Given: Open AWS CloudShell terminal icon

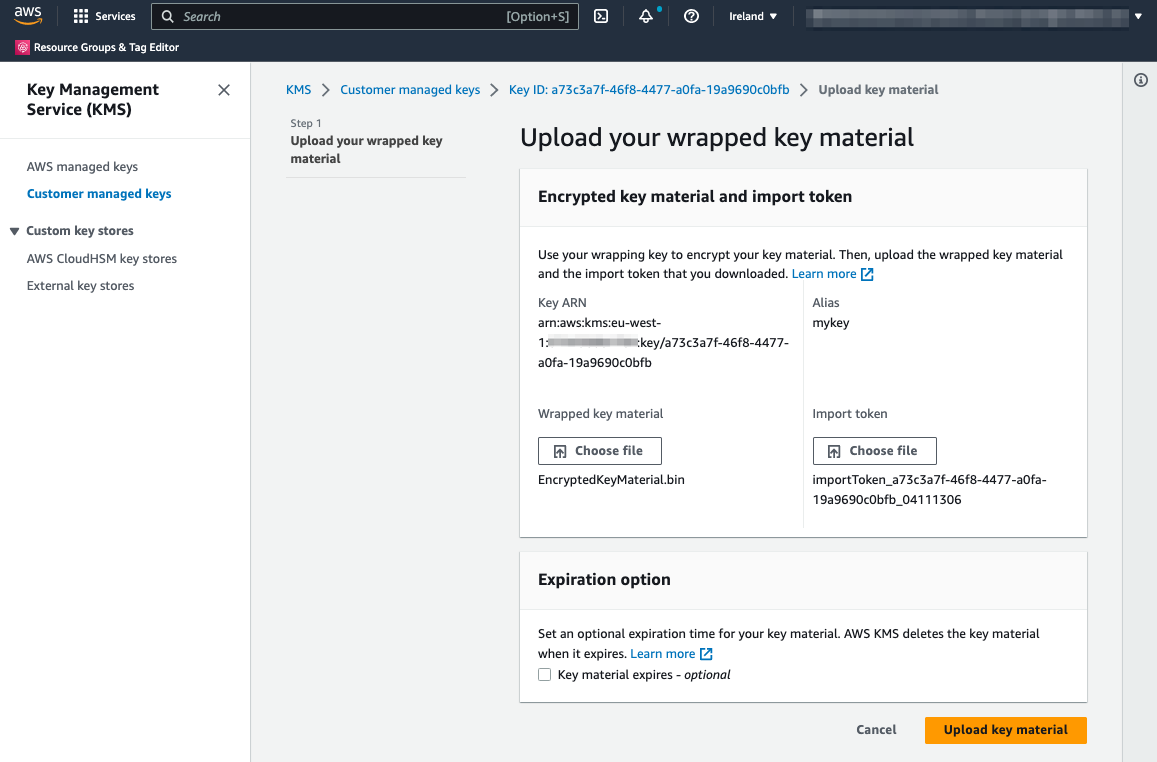Looking at the screenshot, I should [x=601, y=16].
